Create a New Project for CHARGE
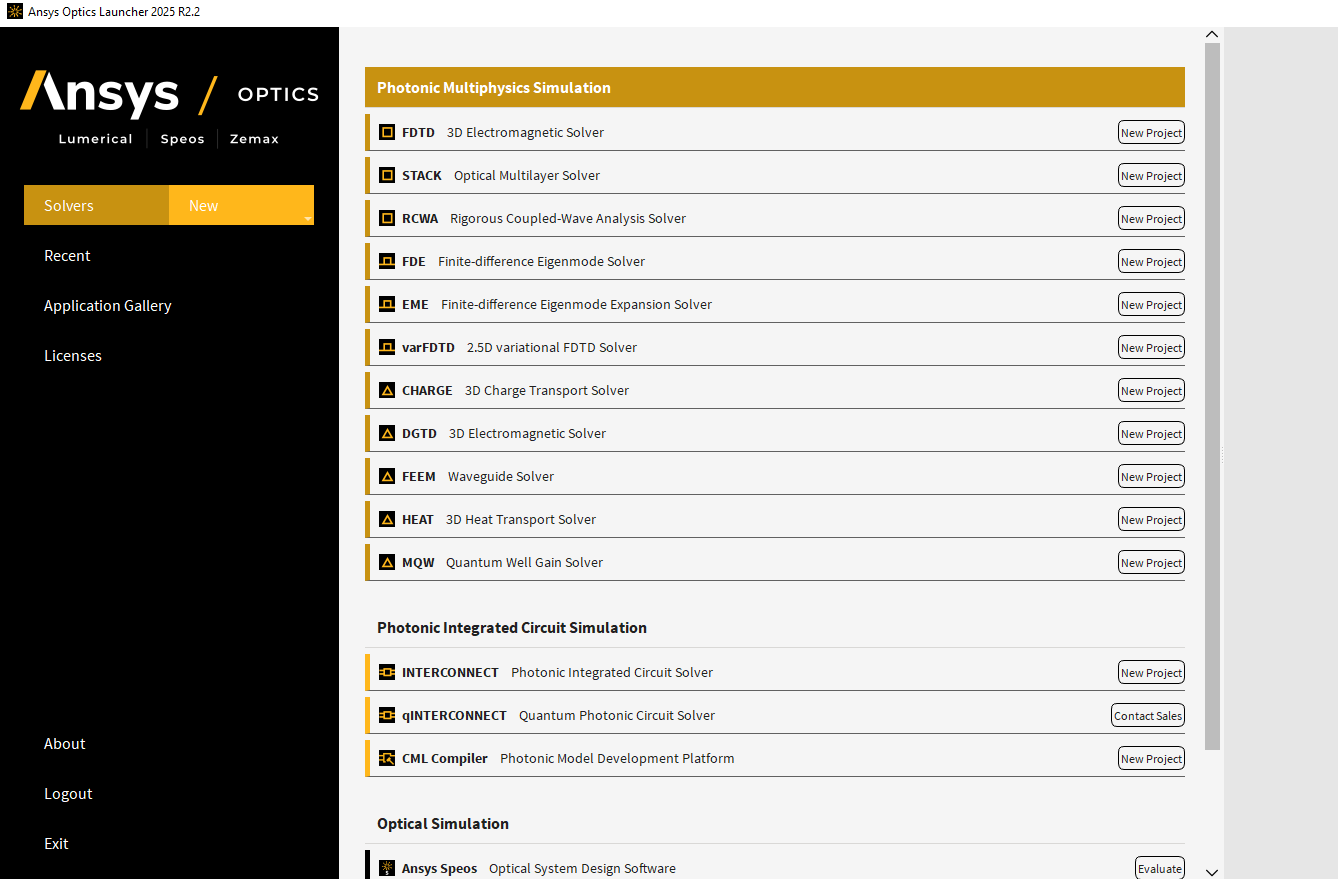This screenshot has height=879, width=1340. click(1151, 391)
